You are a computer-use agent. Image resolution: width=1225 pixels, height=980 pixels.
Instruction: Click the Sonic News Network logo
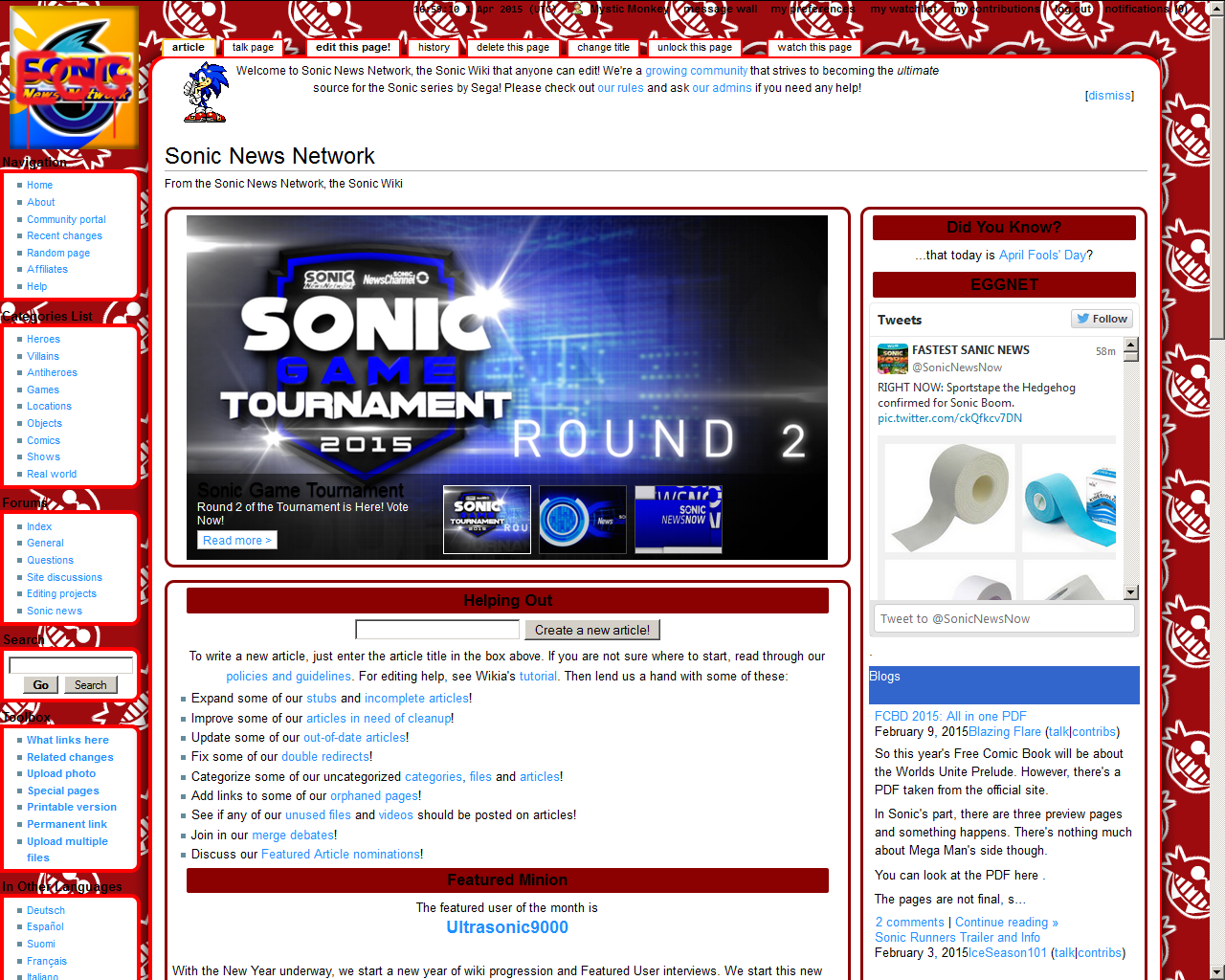point(74,78)
